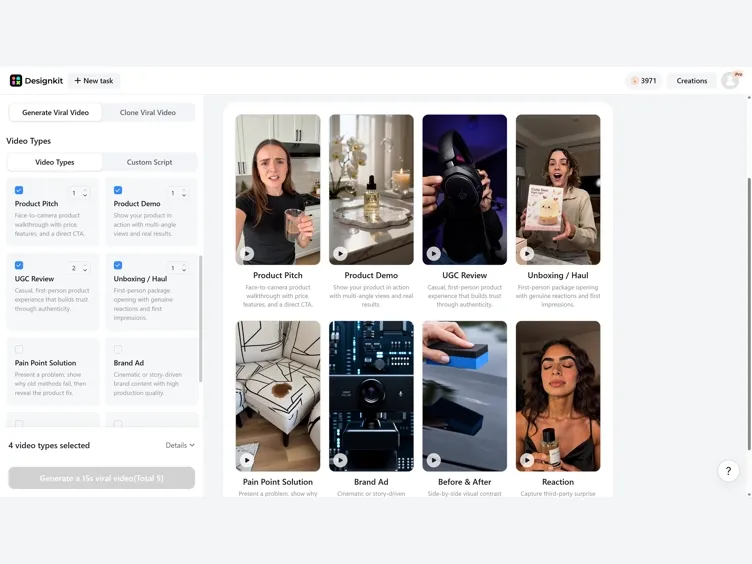Click the Brand Ad card title in sidebar
Image resolution: width=752 pixels, height=564 pixels.
click(129, 363)
